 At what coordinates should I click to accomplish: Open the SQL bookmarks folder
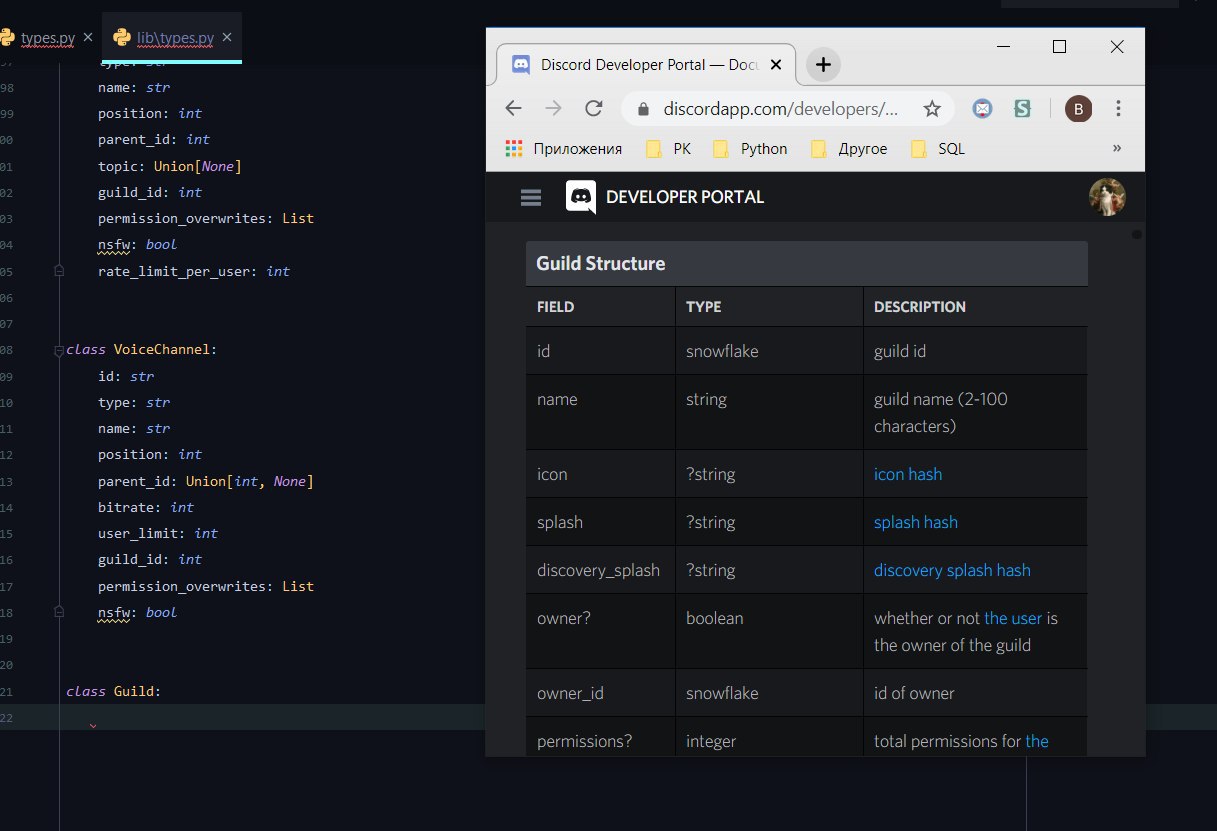pos(938,149)
